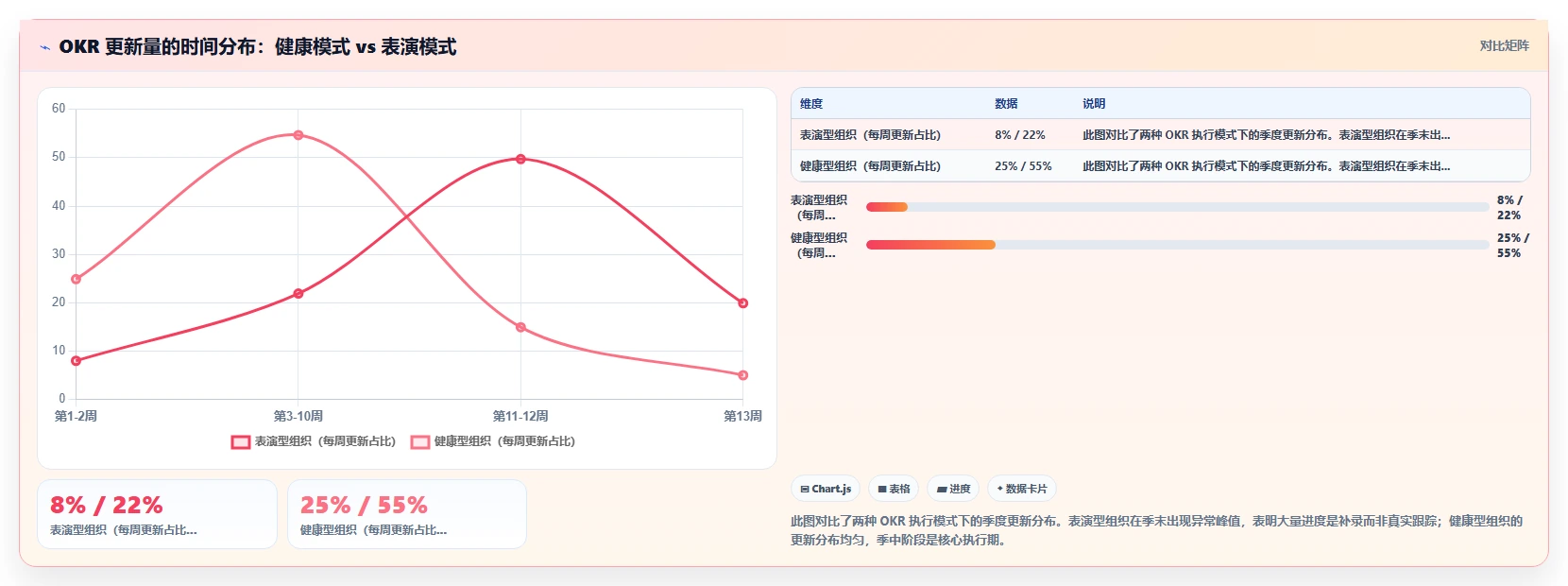Click the 25% / 55% data card
Image resolution: width=1568 pixels, height=586 pixels.
point(407,514)
